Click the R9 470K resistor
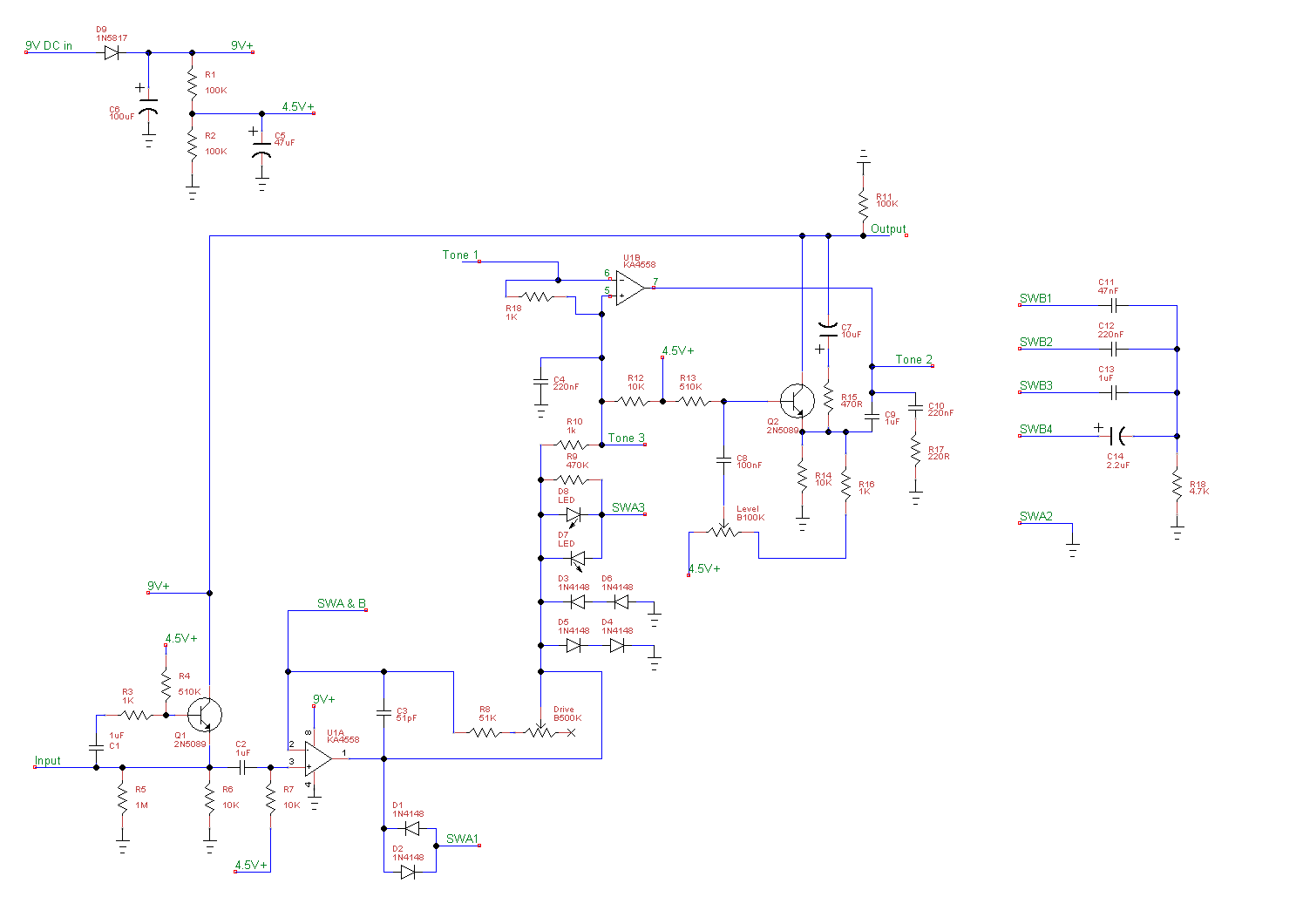 [573, 479]
